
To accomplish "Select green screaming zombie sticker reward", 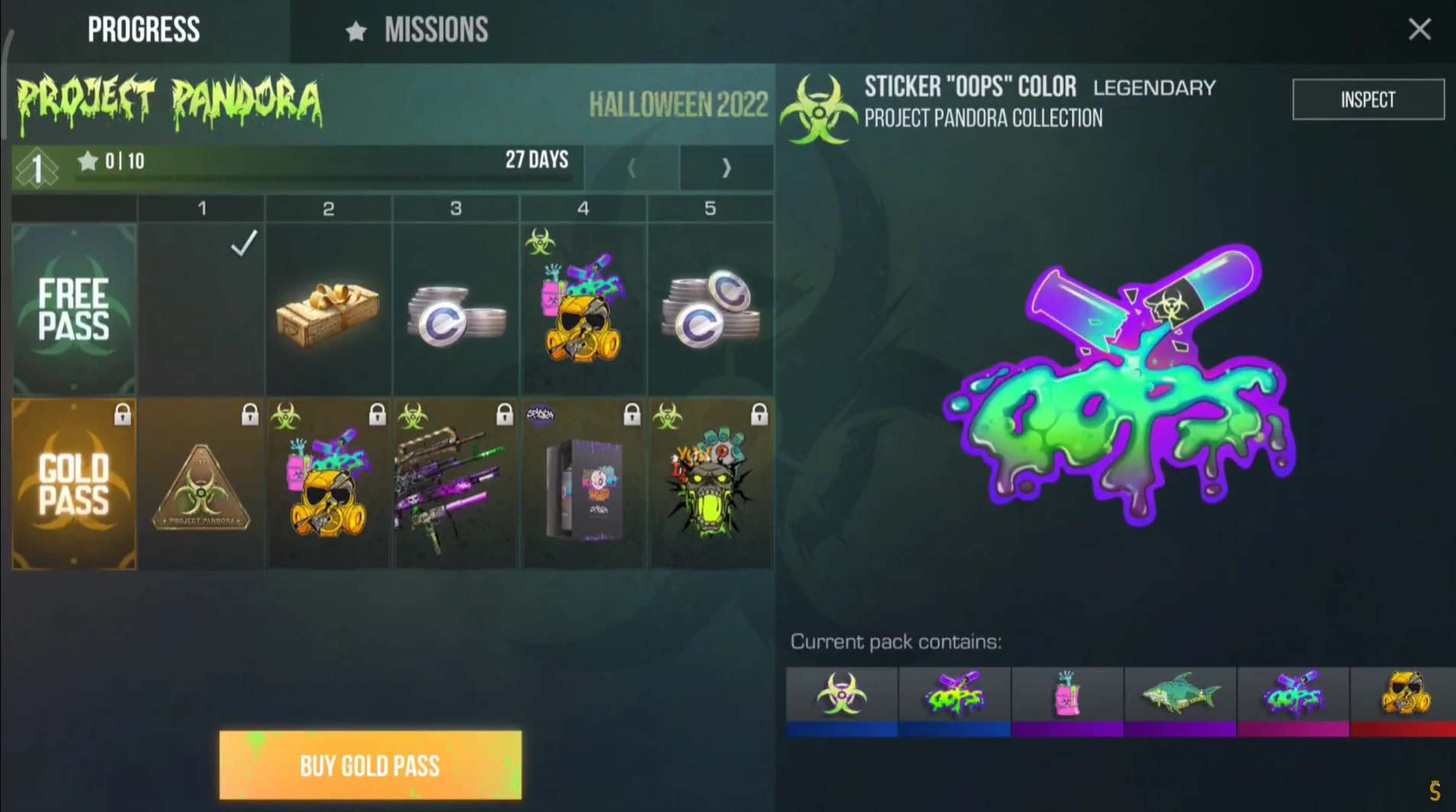I will [710, 484].
